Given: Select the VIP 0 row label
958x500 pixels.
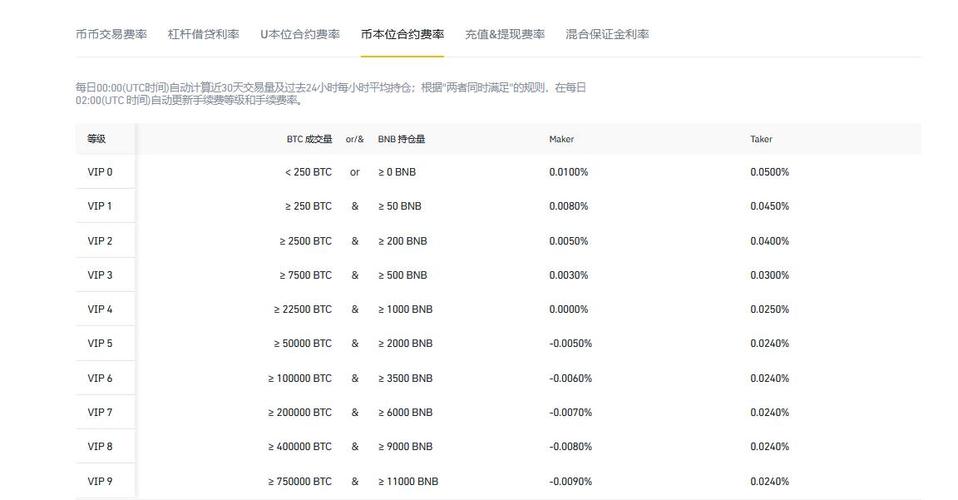Looking at the screenshot, I should 100,172.
